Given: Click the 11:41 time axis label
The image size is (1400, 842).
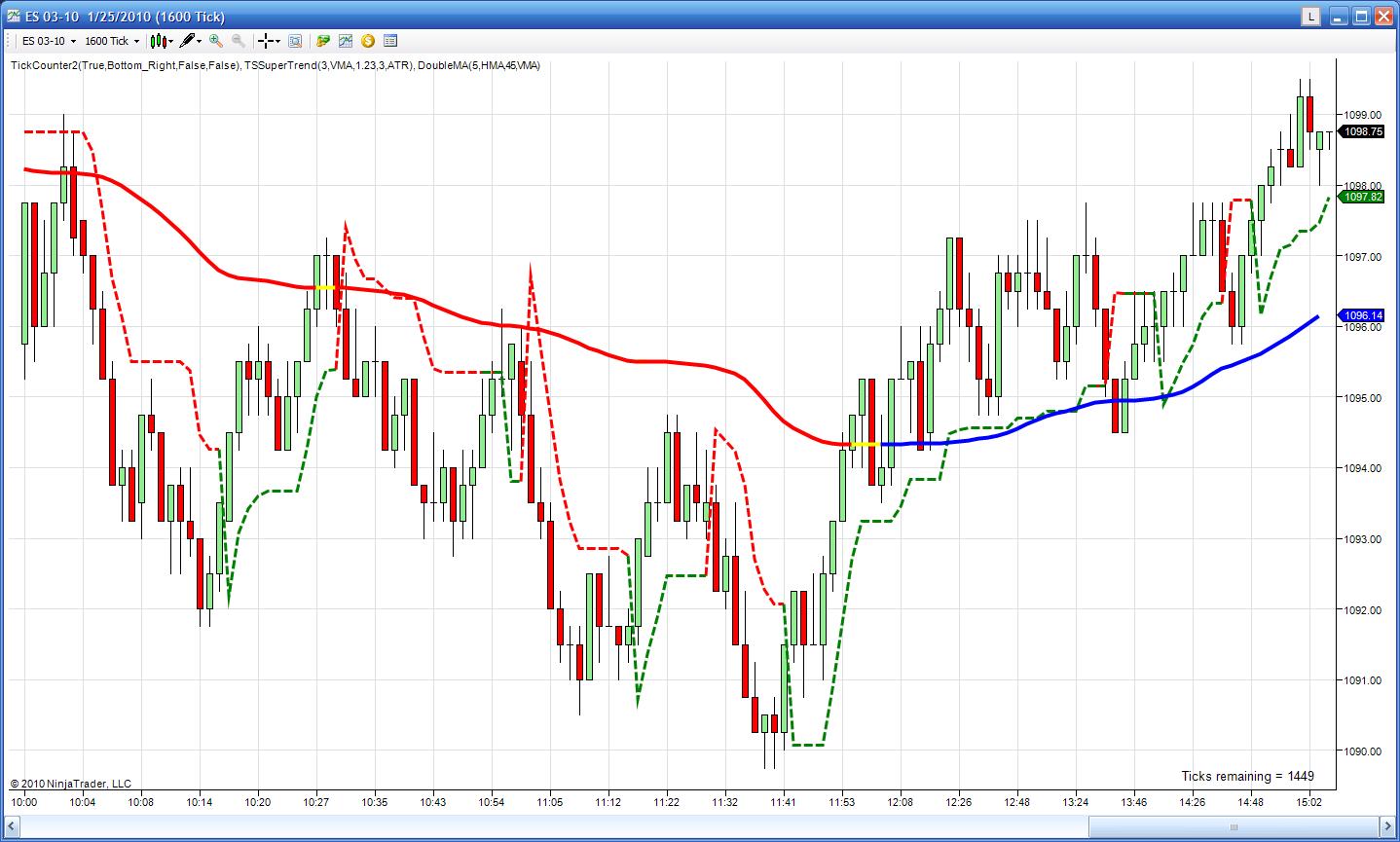Looking at the screenshot, I should 784,803.
